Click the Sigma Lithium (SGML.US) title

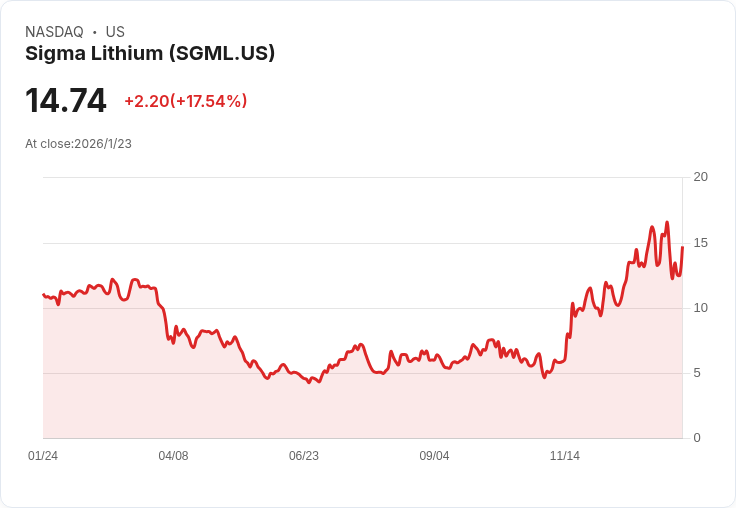[150, 54]
